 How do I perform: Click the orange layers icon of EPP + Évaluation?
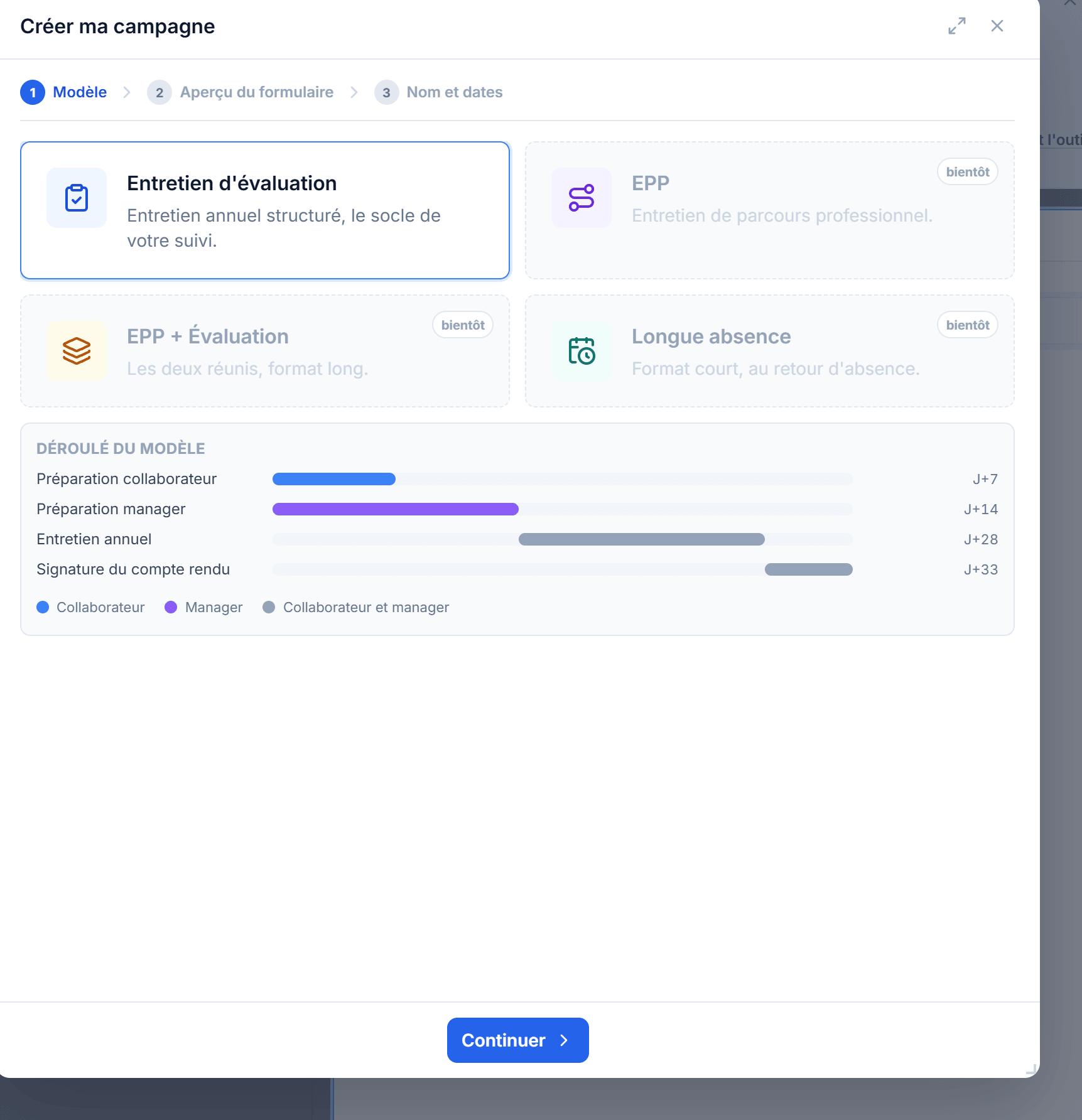pyautogui.click(x=77, y=351)
